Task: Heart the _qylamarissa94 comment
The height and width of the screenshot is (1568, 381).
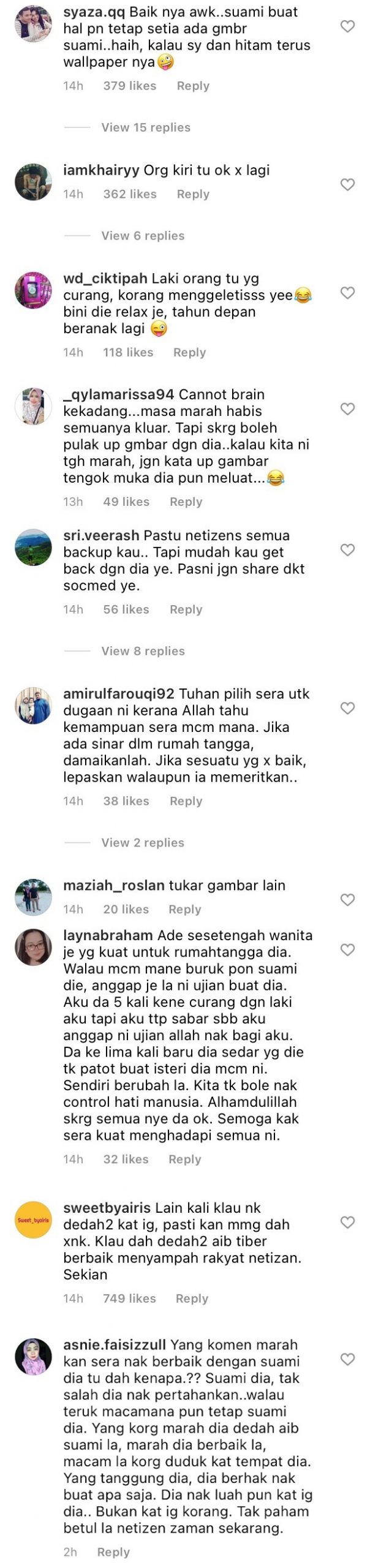Action: [x=347, y=409]
